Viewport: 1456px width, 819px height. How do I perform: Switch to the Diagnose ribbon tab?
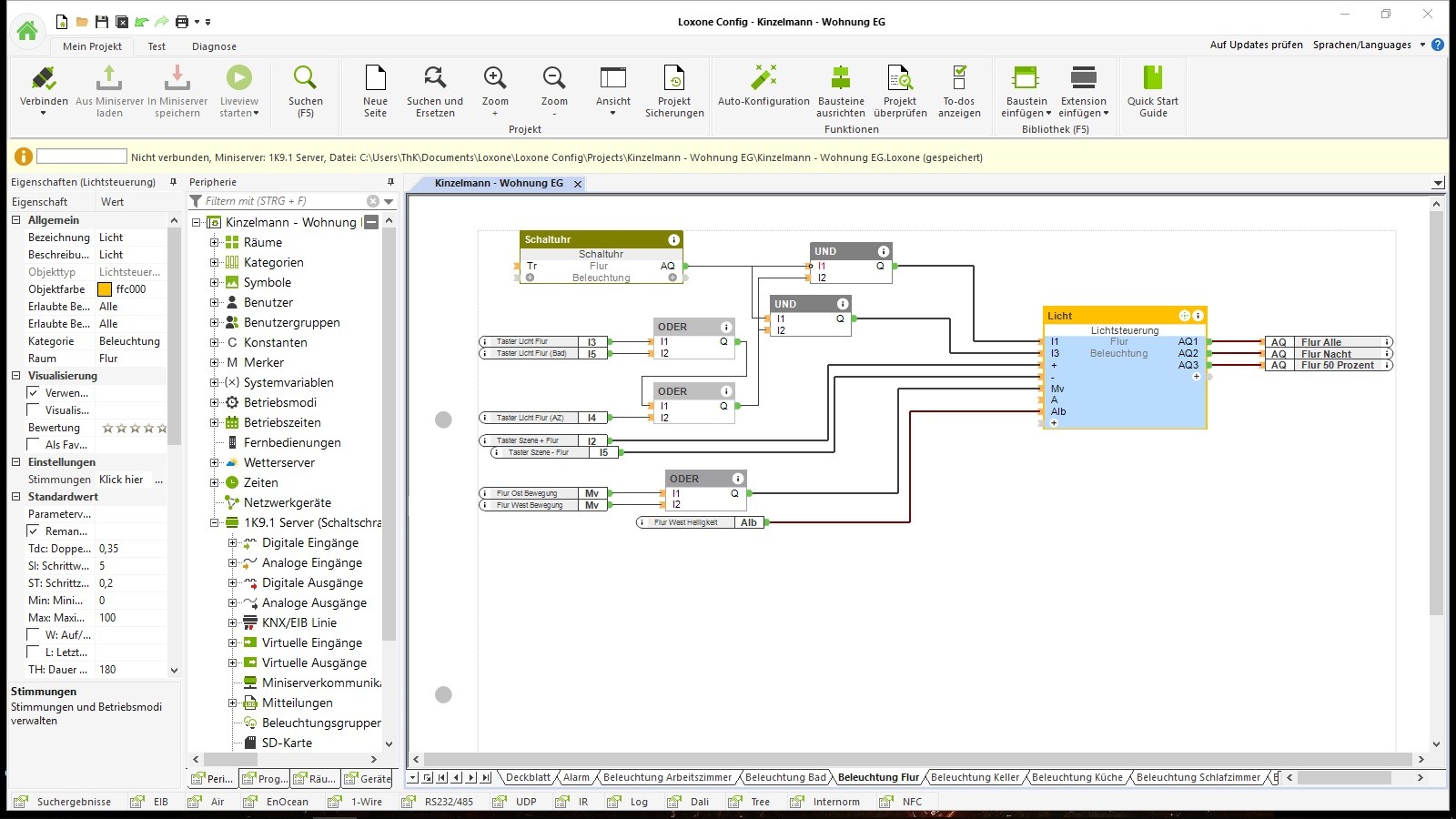(x=214, y=46)
